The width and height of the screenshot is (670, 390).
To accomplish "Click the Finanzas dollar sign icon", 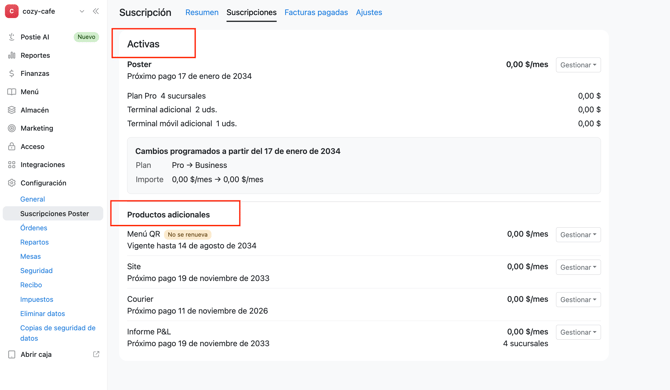I will click(12, 73).
